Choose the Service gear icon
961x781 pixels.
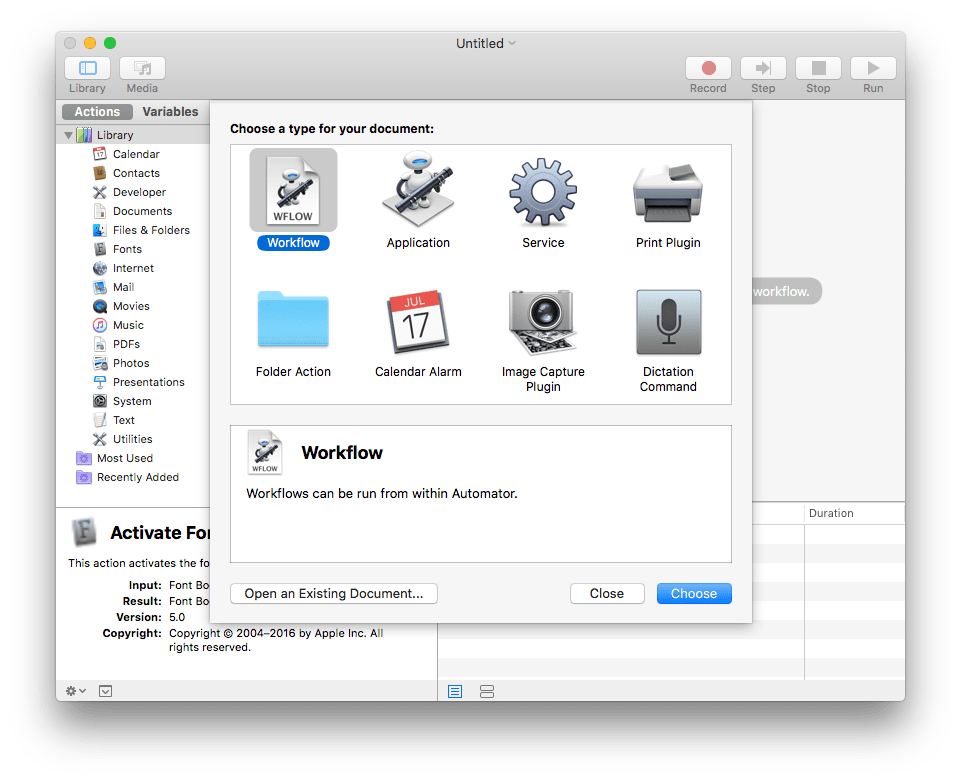click(543, 192)
